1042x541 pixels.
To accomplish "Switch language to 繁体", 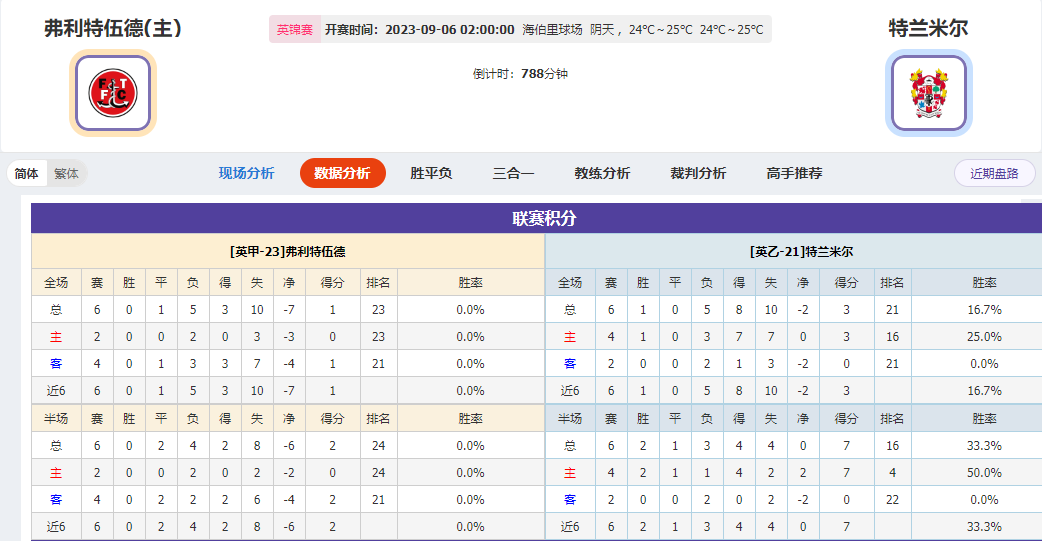I will click(x=66, y=173).
